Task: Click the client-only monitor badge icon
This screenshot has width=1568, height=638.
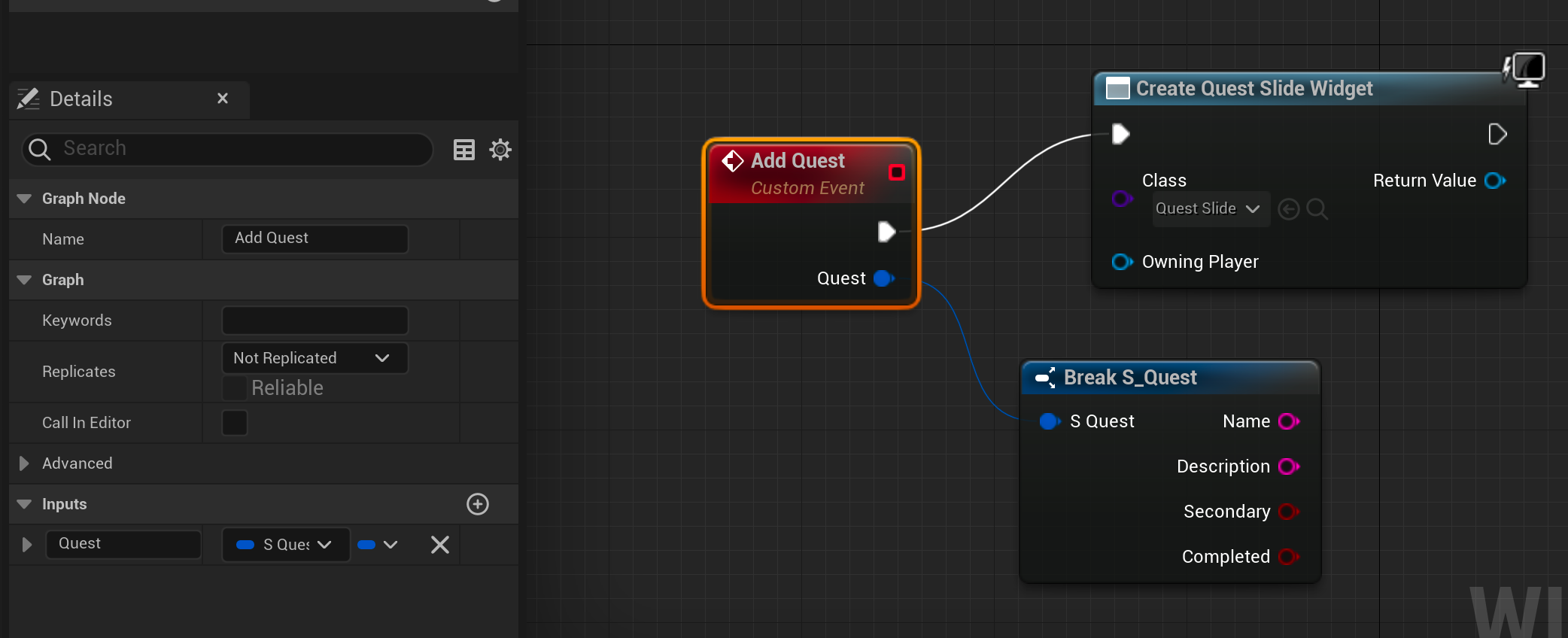Action: click(1524, 70)
